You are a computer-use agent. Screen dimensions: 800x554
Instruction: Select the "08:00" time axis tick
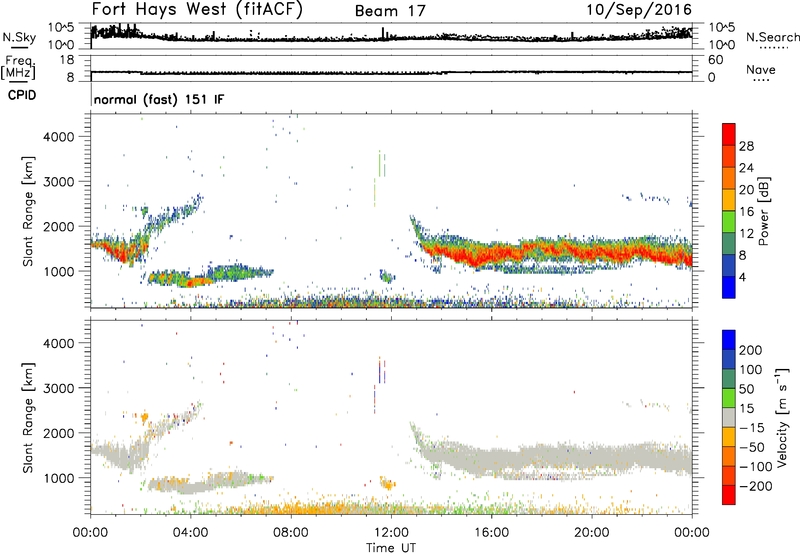point(291,532)
